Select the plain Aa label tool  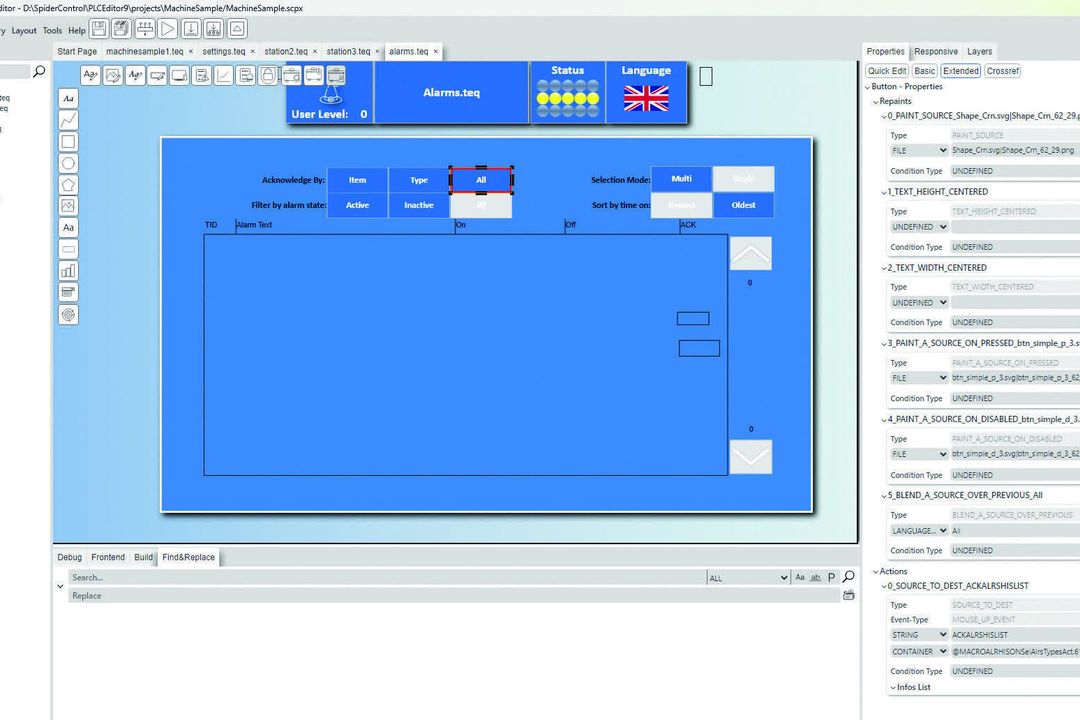[68, 227]
